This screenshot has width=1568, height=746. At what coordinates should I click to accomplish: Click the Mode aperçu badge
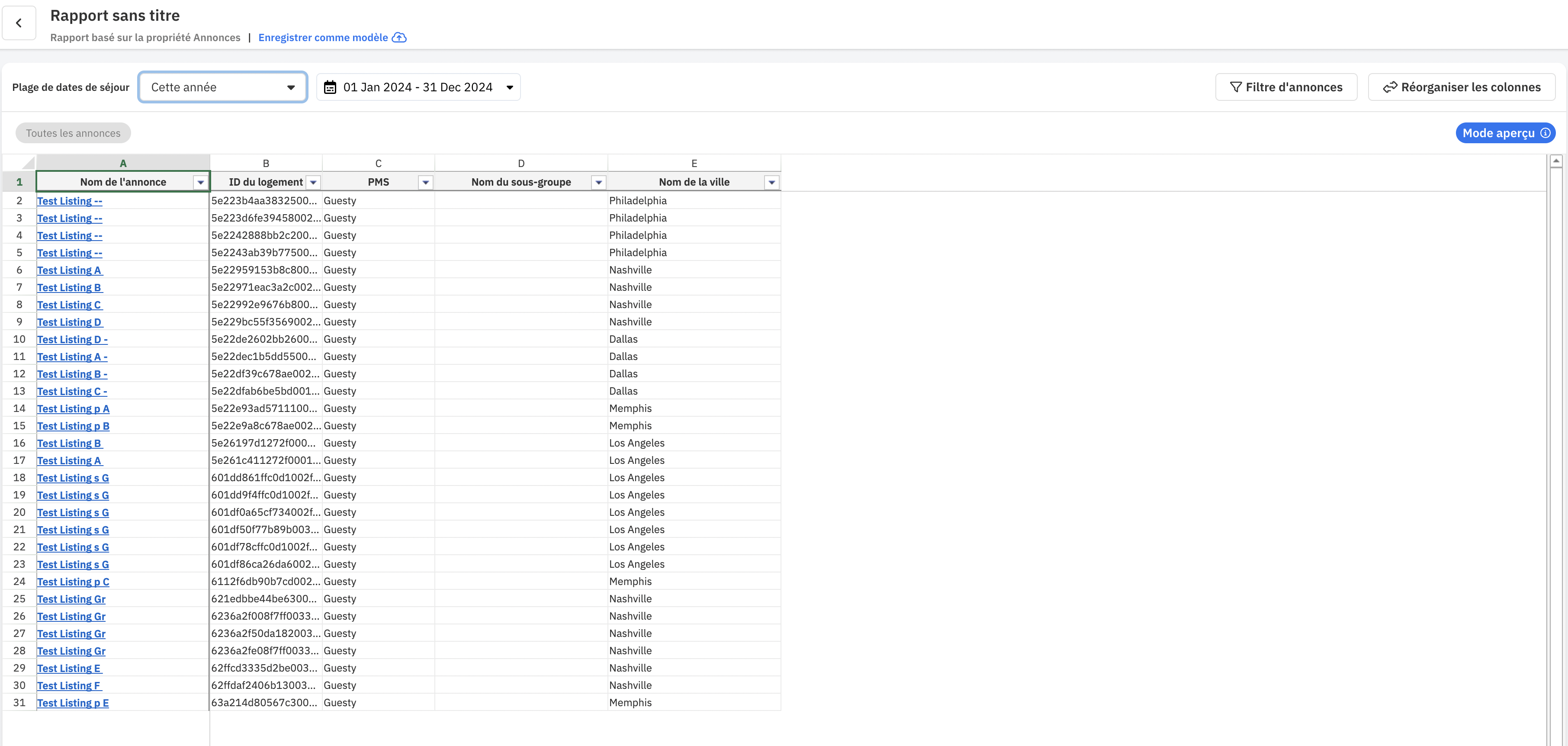pos(1505,133)
